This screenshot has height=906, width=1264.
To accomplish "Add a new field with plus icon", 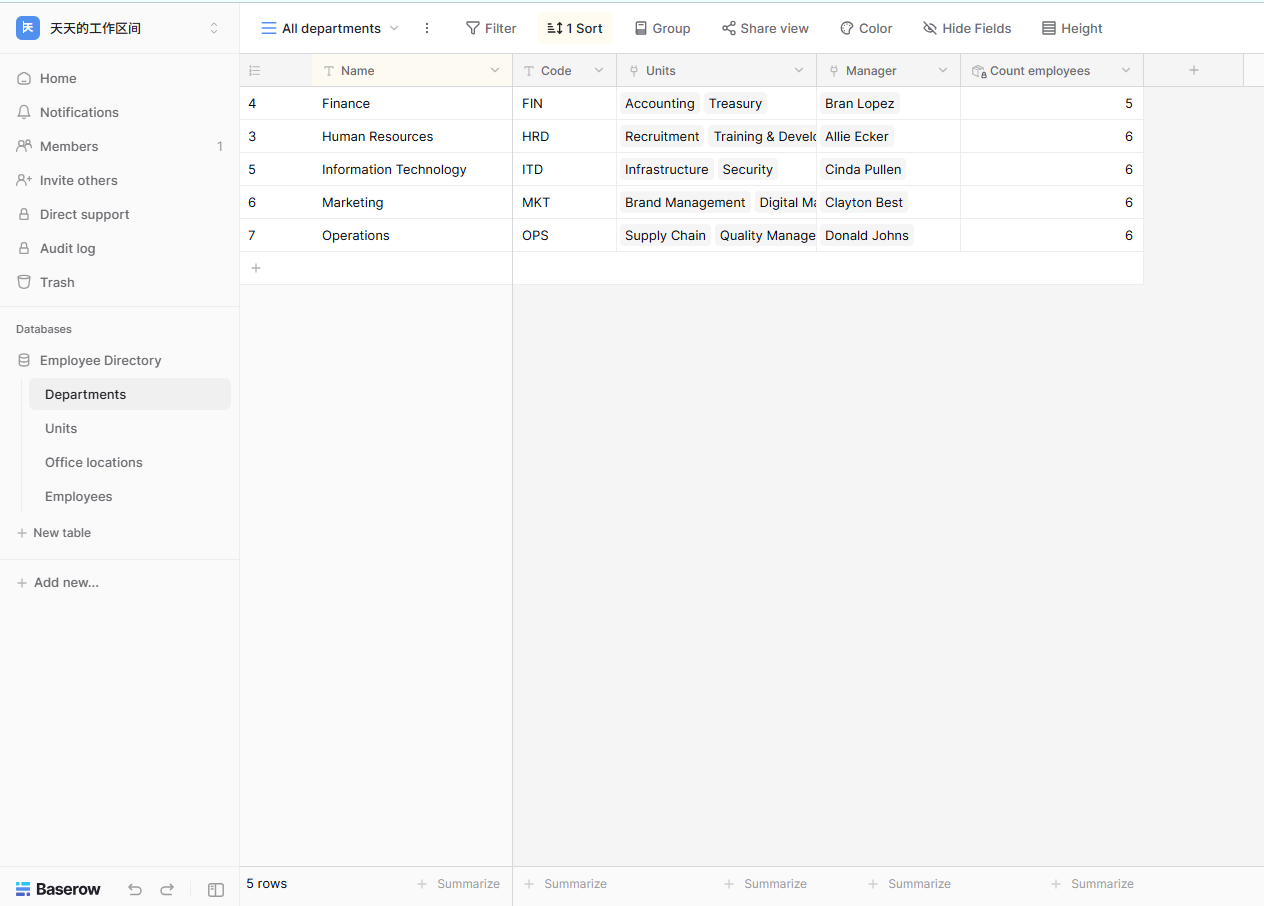I will coord(1194,70).
